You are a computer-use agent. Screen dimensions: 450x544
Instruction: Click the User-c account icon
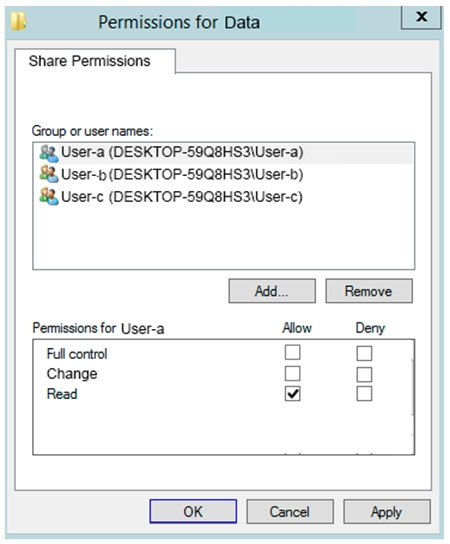click(49, 196)
